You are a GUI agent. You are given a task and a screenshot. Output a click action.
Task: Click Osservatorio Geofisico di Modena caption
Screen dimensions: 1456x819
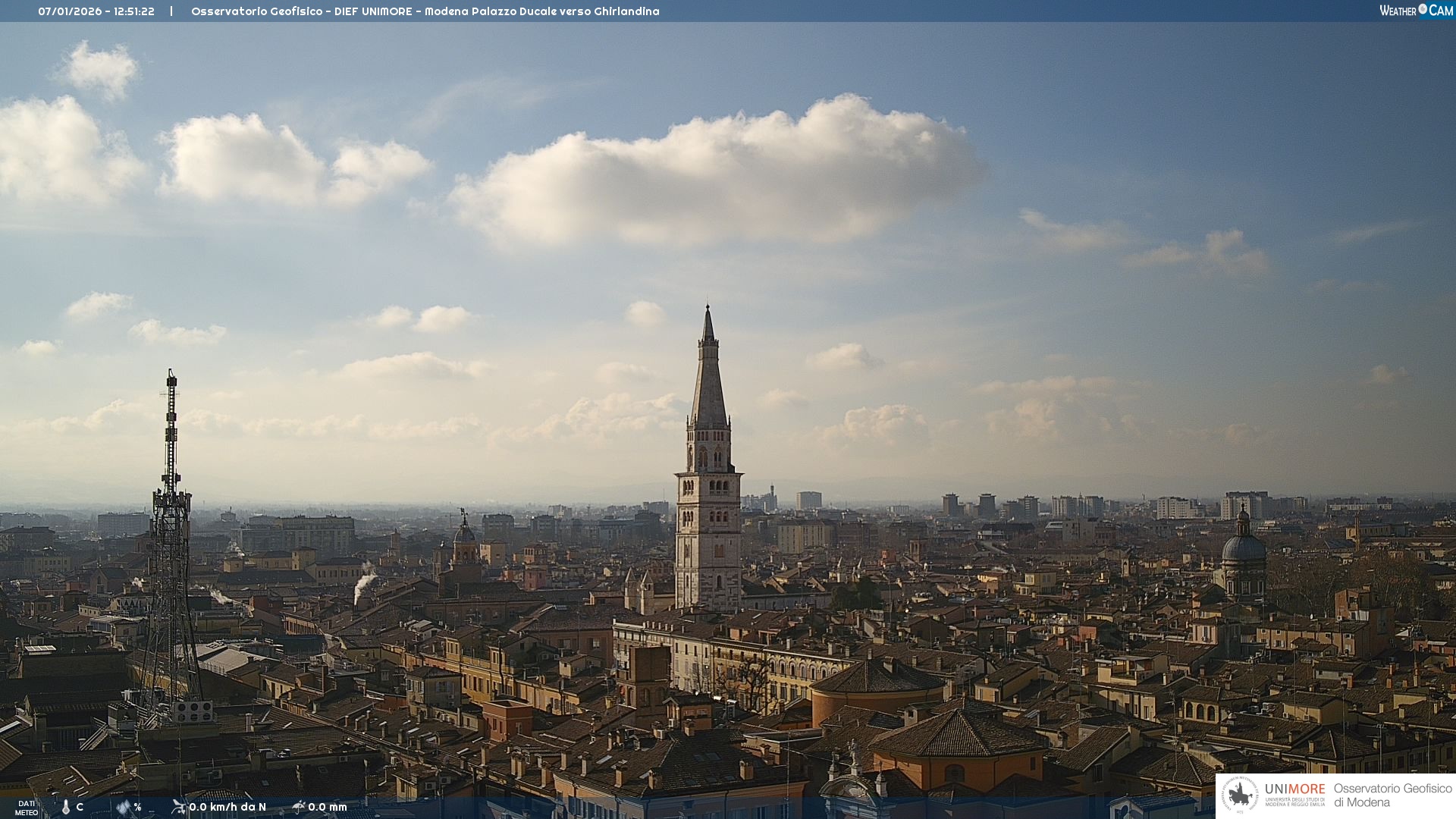pos(1392,795)
